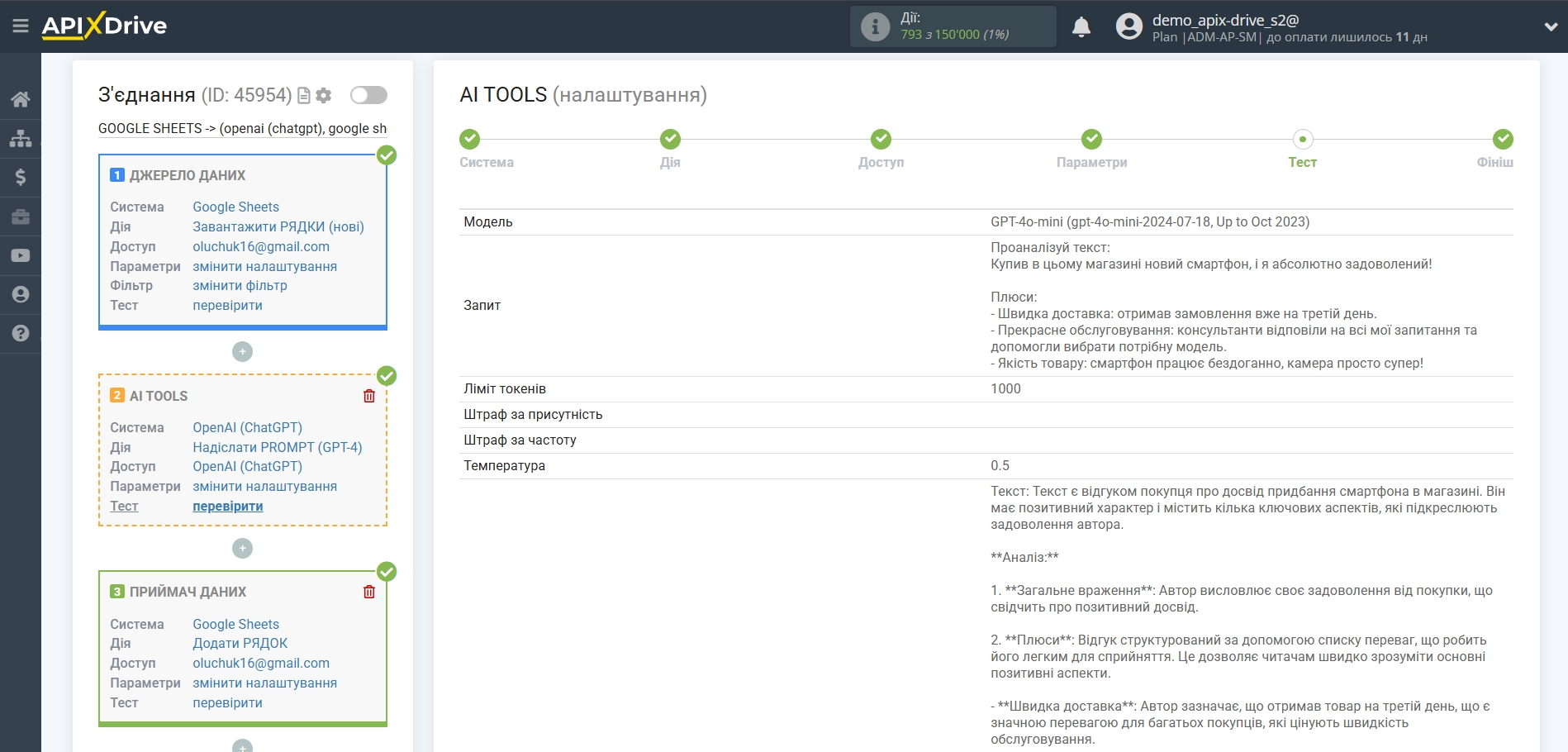Screen dimensions: 1568x752
Task: Open profile icon in sidebar
Action: (x=21, y=294)
